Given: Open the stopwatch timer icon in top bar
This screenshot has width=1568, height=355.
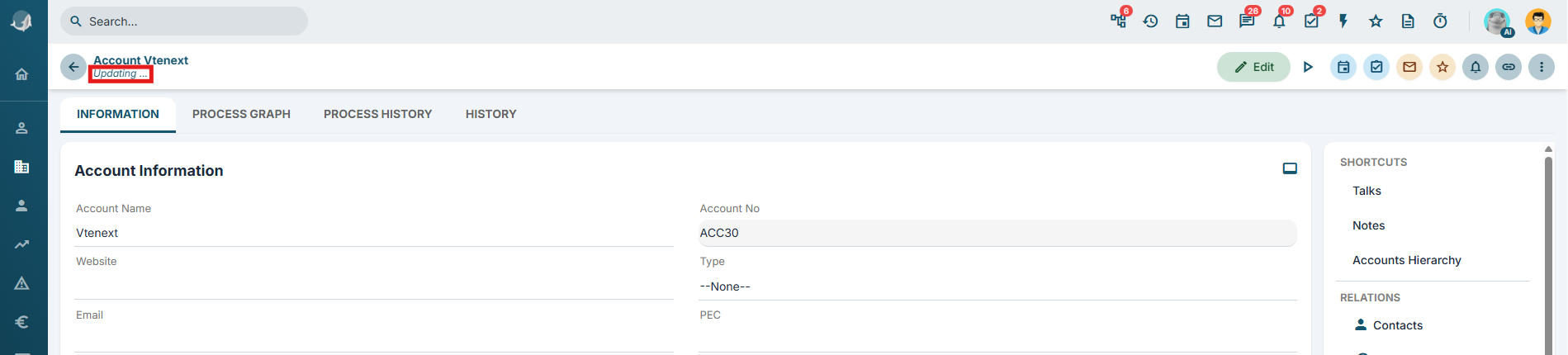Looking at the screenshot, I should pos(1440,21).
